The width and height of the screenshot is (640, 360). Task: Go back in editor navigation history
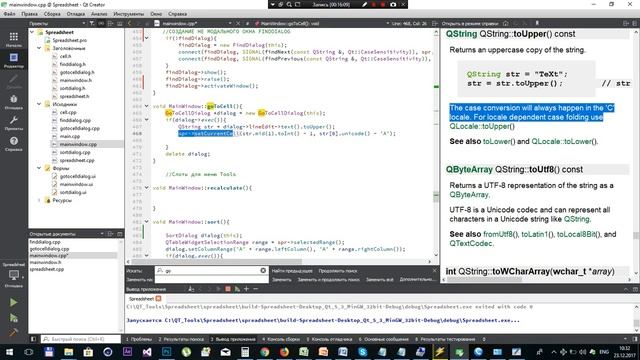(x=130, y=23)
